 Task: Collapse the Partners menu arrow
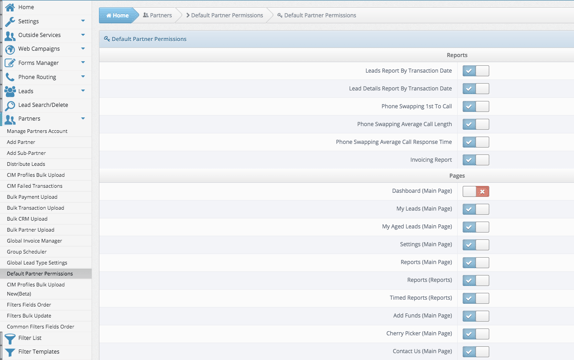83,118
